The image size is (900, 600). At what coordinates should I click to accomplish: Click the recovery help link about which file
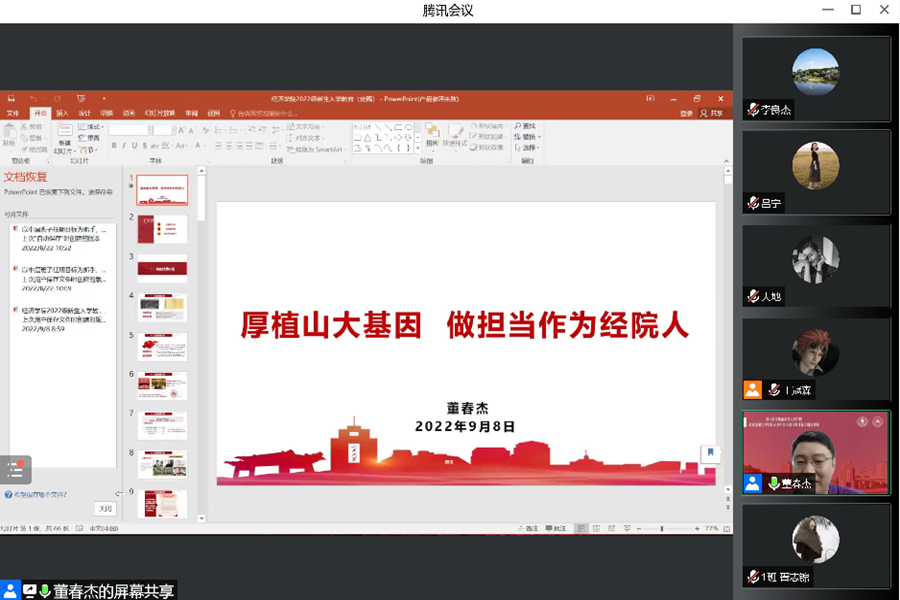pos(36,494)
